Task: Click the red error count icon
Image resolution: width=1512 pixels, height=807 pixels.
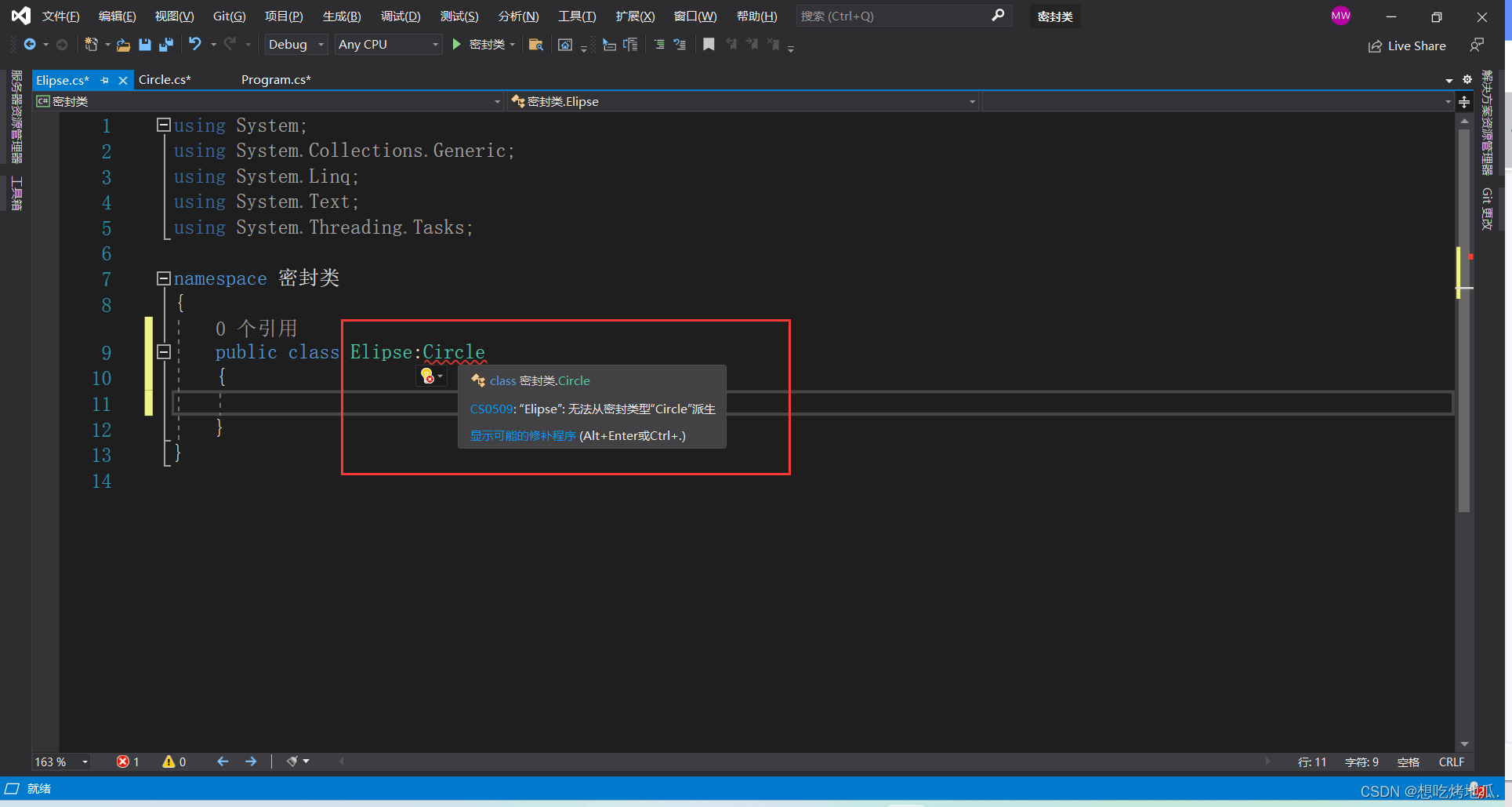Action: (x=123, y=762)
